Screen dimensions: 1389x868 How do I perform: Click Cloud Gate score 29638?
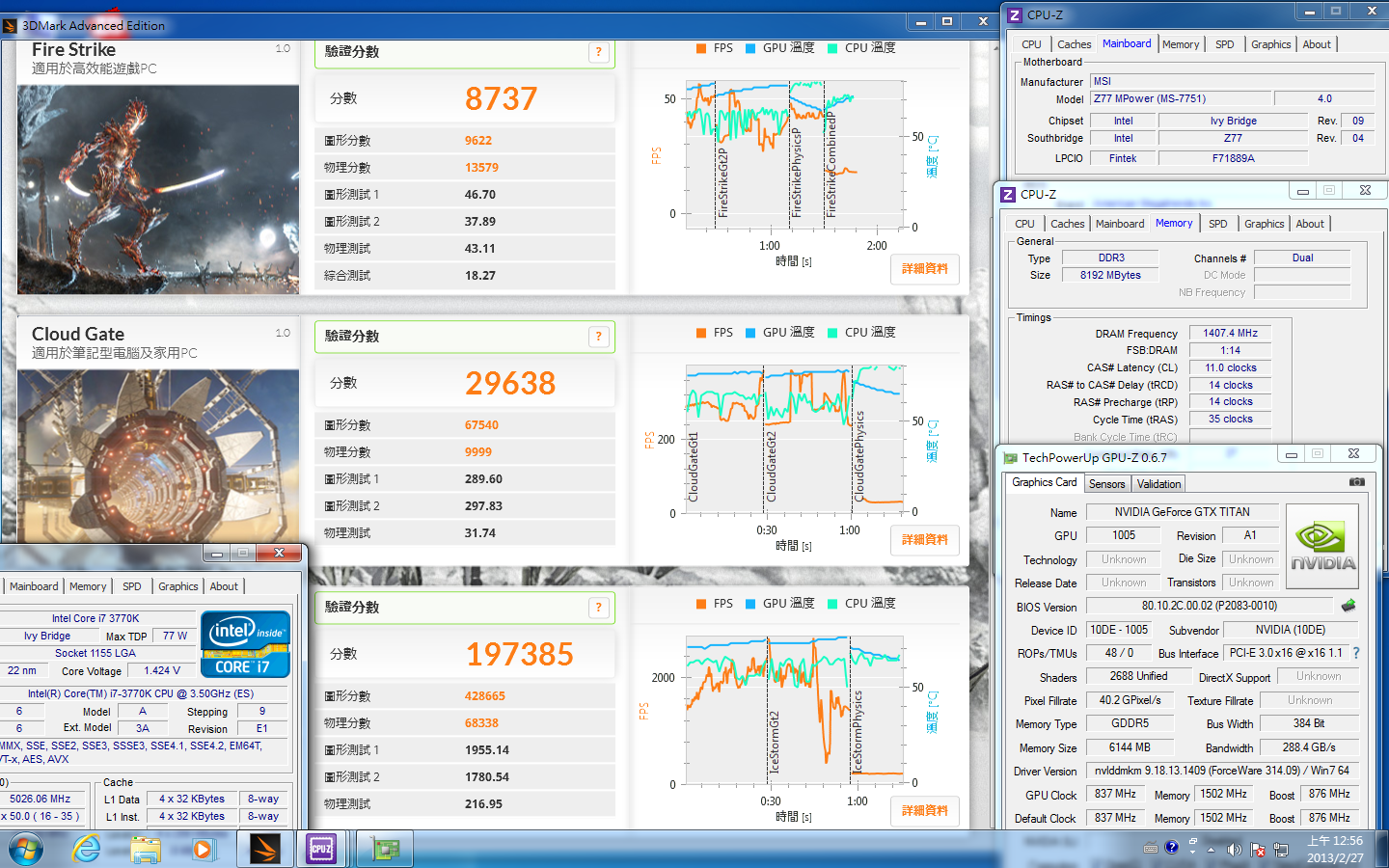tap(510, 383)
